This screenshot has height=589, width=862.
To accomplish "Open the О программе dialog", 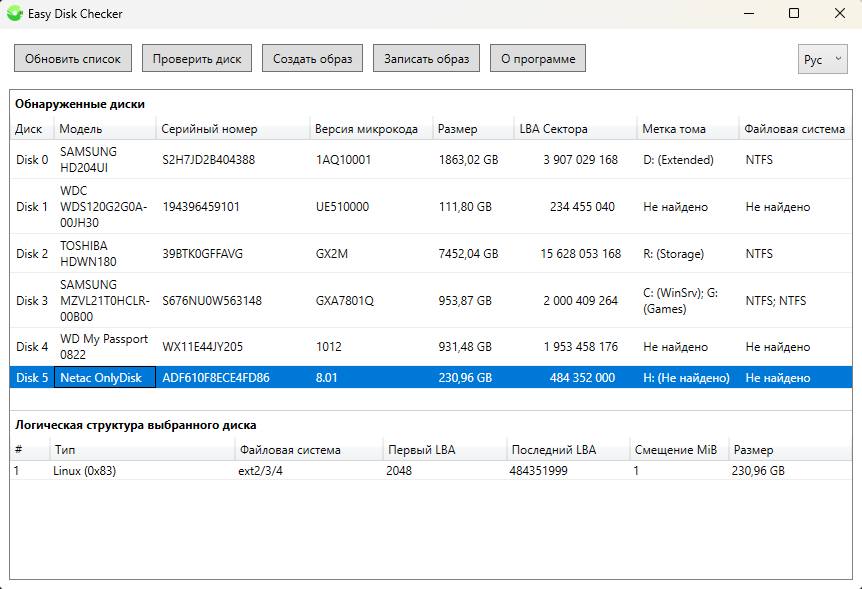I will (538, 59).
